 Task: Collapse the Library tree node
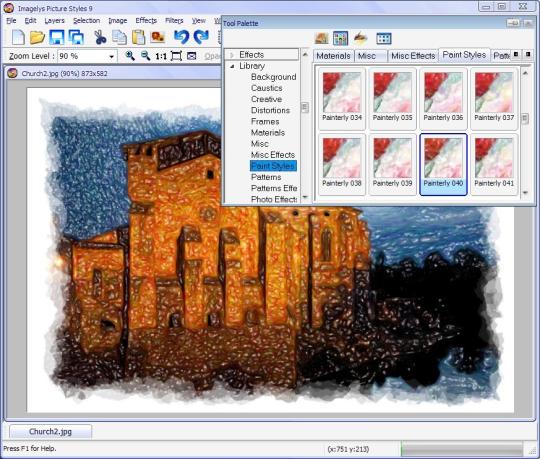click(x=232, y=66)
